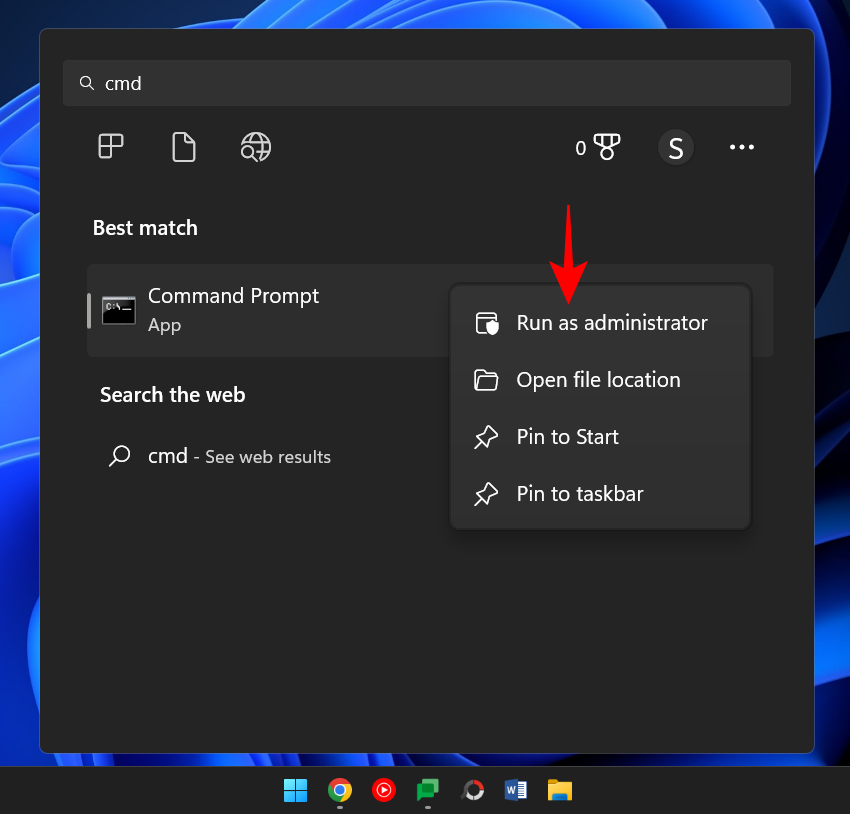Viewport: 850px width, 814px height.
Task: Click the magnifier icon in search box
Action: pos(86,83)
